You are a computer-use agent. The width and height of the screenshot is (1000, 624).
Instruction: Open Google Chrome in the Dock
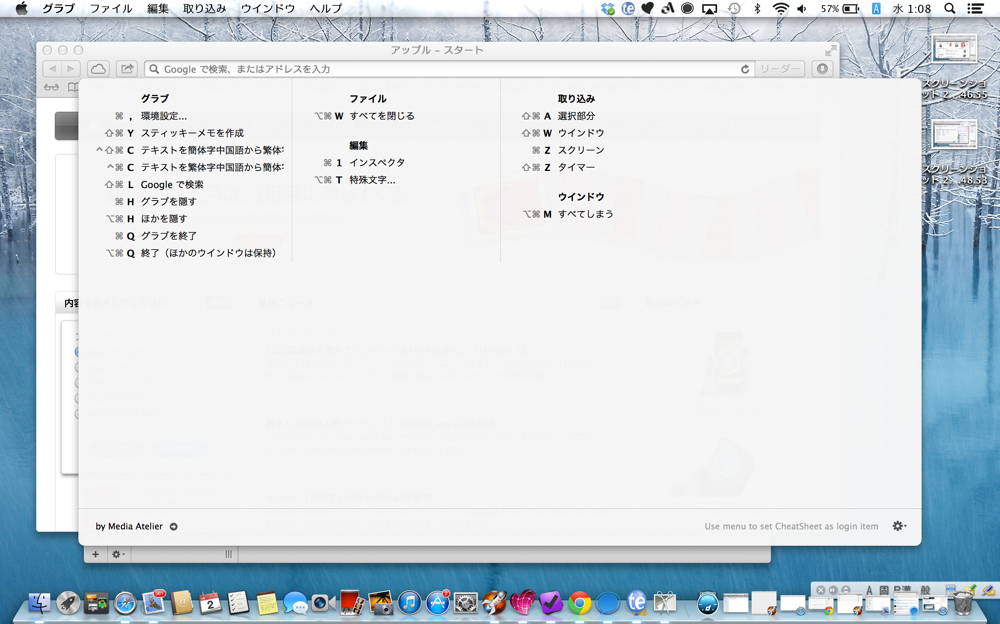point(580,603)
